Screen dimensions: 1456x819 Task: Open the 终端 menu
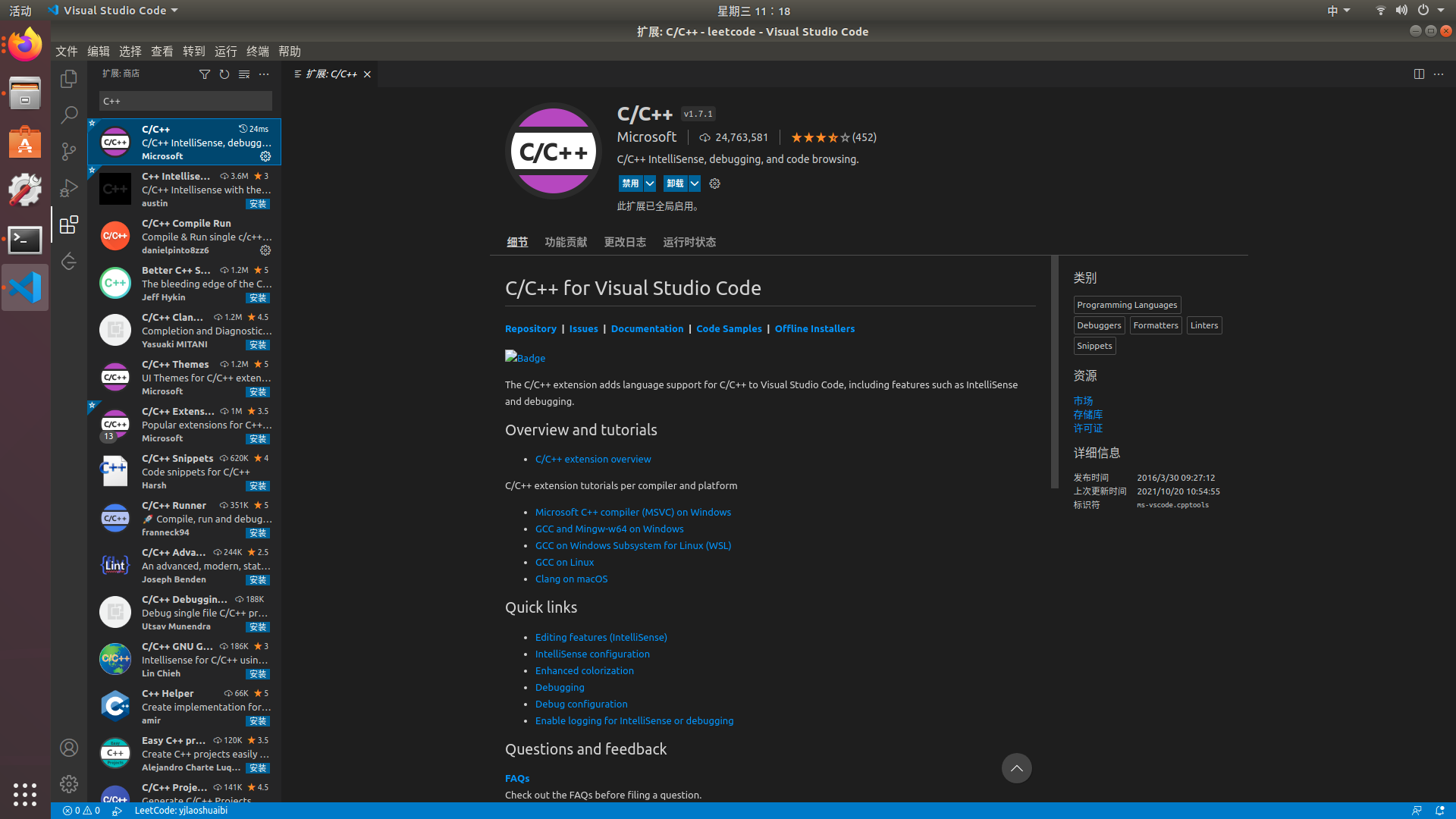point(258,52)
